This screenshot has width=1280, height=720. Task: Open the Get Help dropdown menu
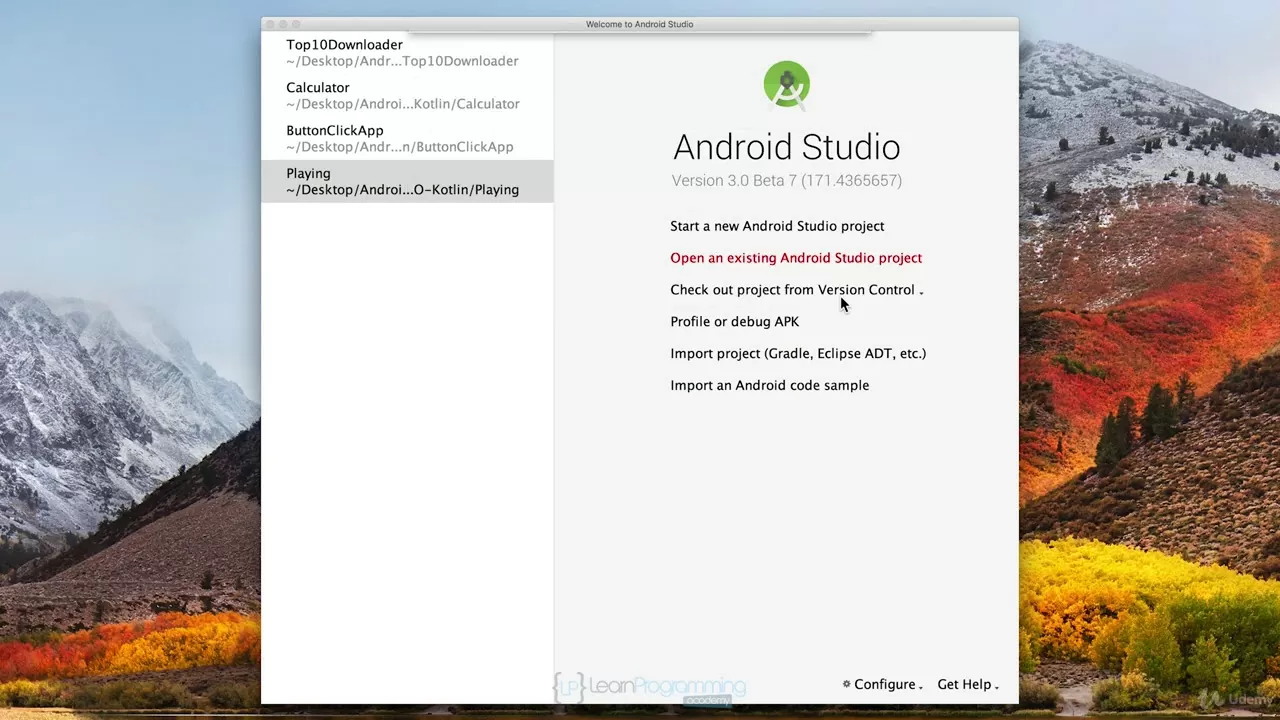968,685
